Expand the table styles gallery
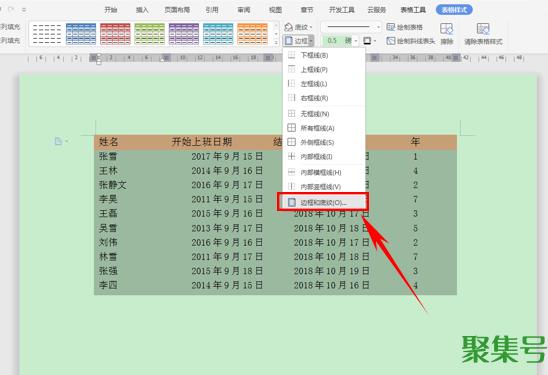 tap(276, 42)
